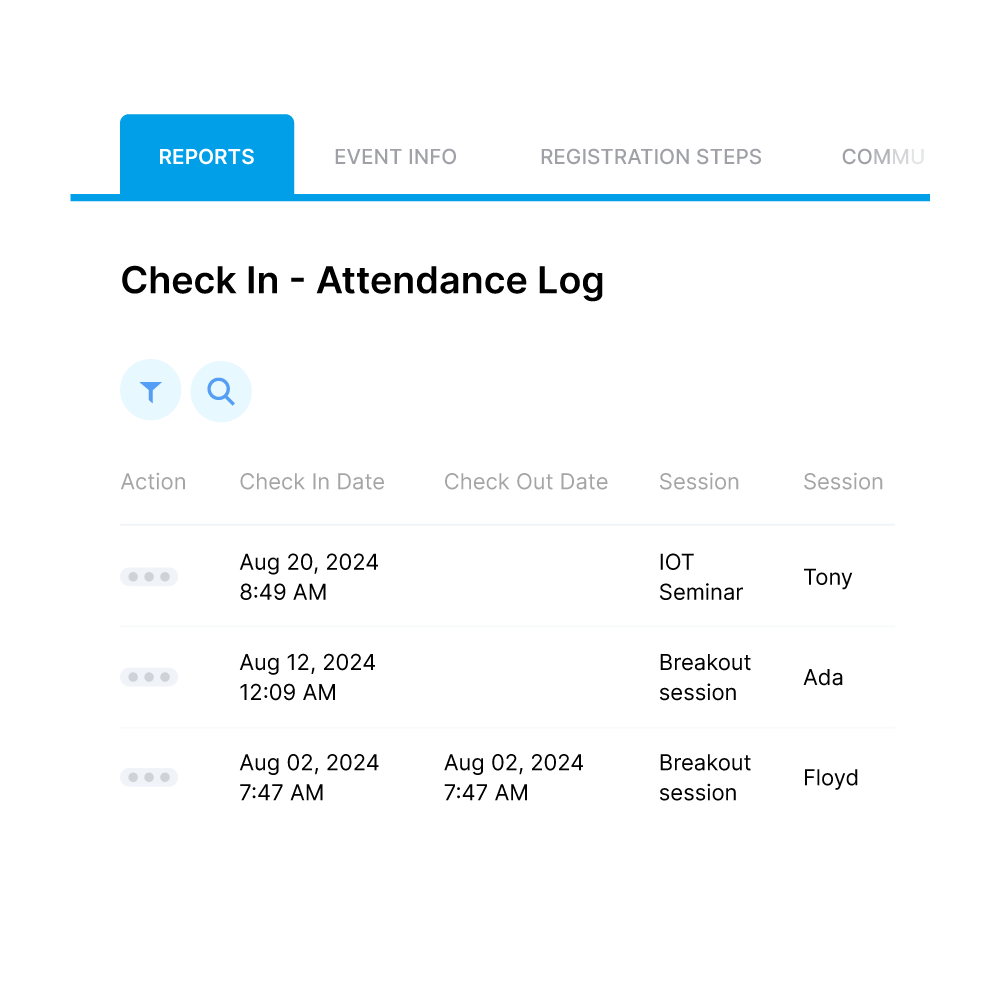
Task: Open the action menu for Floyd's row
Action: (x=149, y=777)
